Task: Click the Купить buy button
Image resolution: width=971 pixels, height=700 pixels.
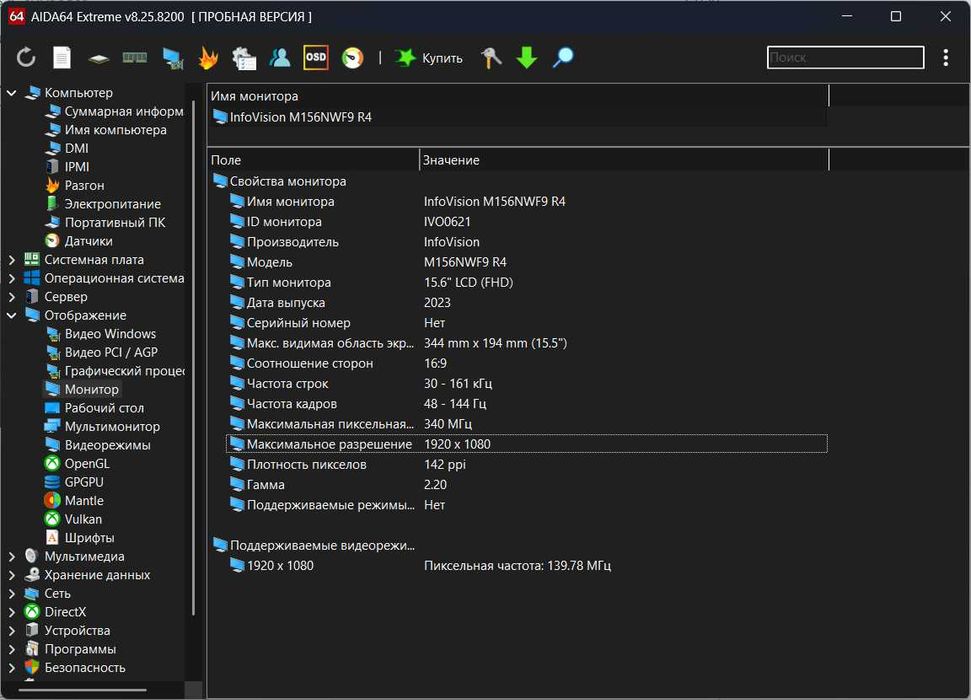Action: click(429, 58)
